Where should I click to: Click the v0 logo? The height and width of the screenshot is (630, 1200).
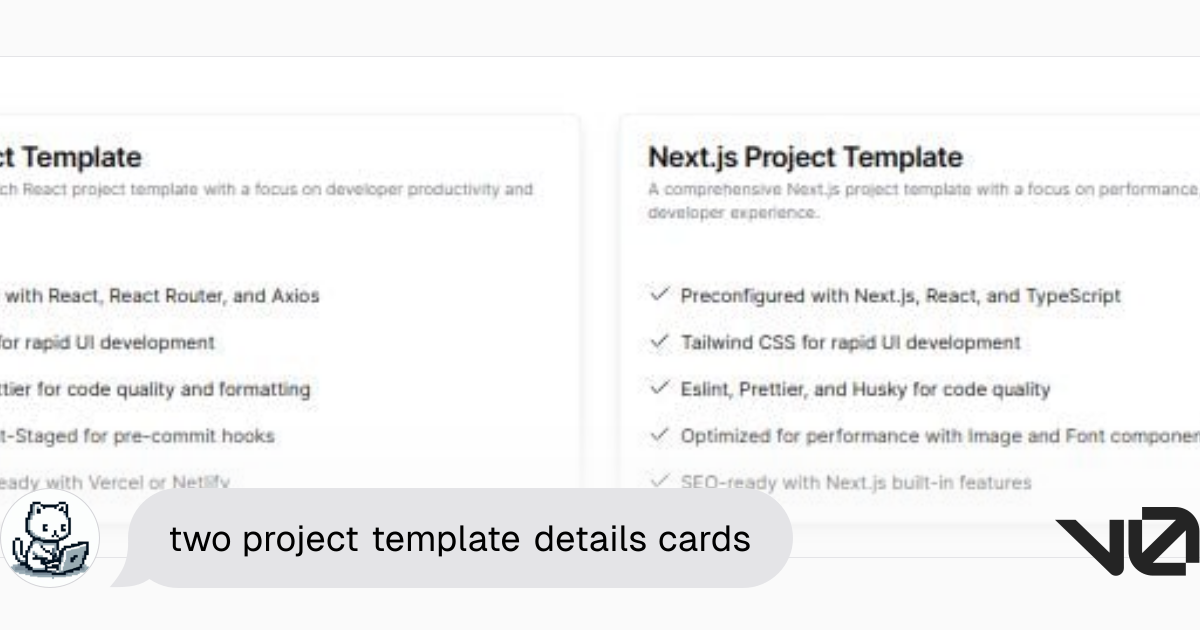[1128, 541]
